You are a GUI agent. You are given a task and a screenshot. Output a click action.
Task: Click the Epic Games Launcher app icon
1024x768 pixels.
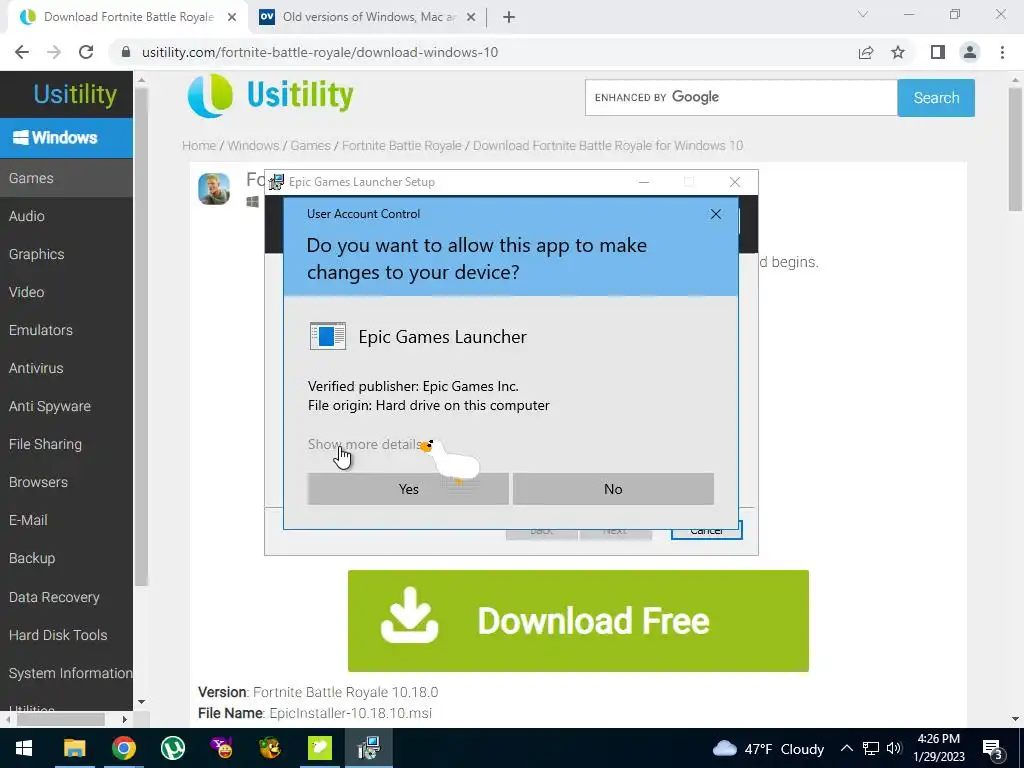(328, 336)
